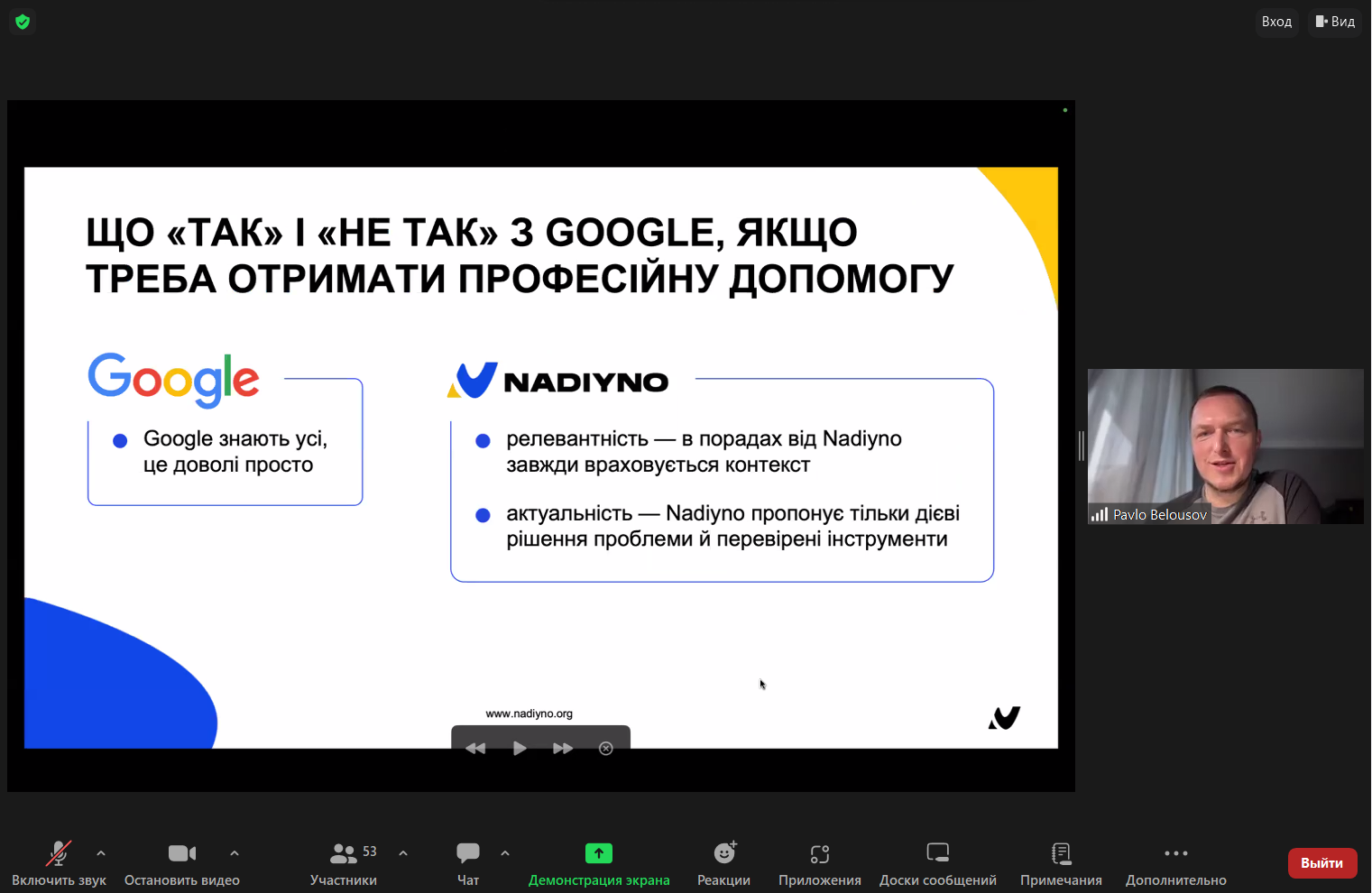
Task: Click the participant count 53
Action: [x=370, y=852]
